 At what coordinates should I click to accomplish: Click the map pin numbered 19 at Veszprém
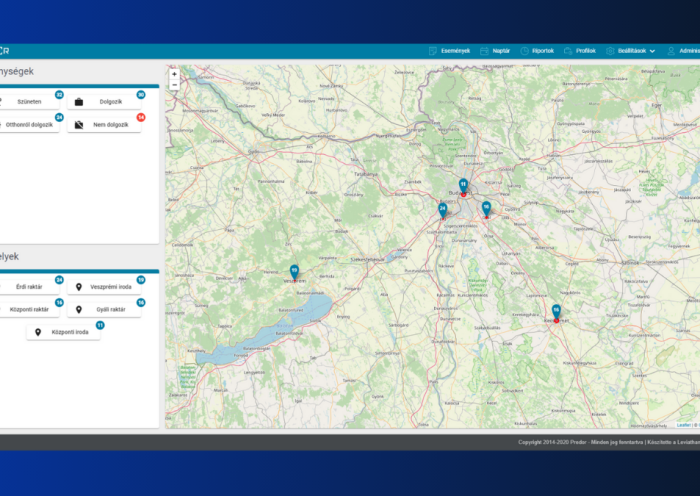[x=294, y=272]
